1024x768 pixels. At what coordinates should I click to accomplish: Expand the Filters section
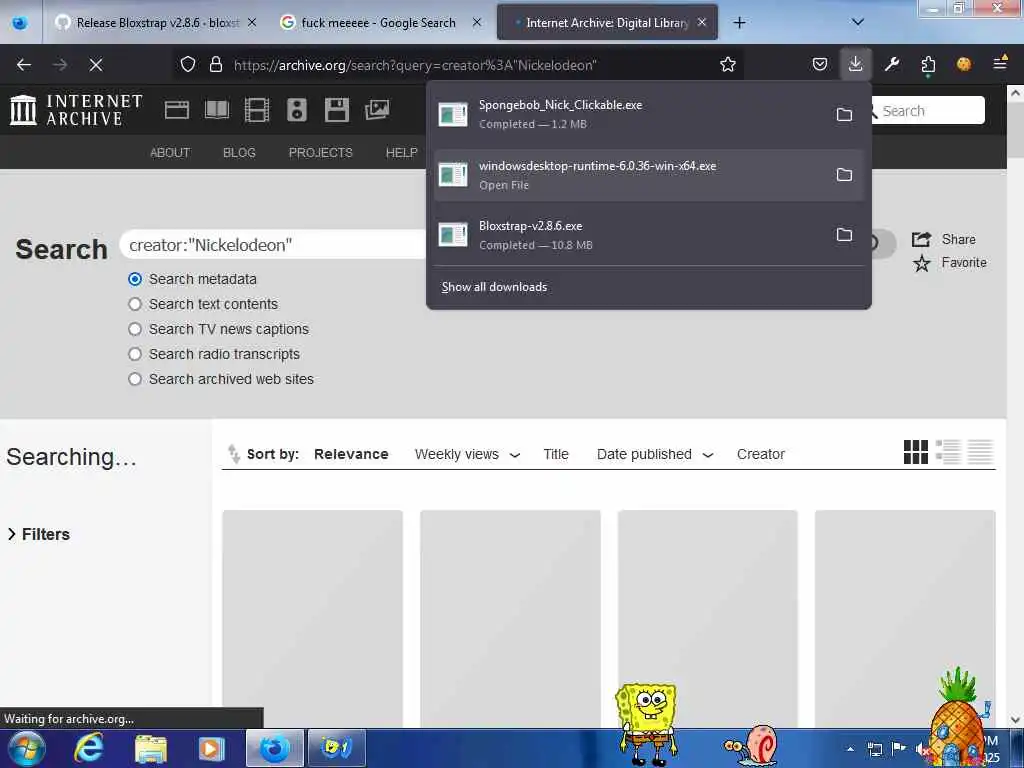(39, 534)
